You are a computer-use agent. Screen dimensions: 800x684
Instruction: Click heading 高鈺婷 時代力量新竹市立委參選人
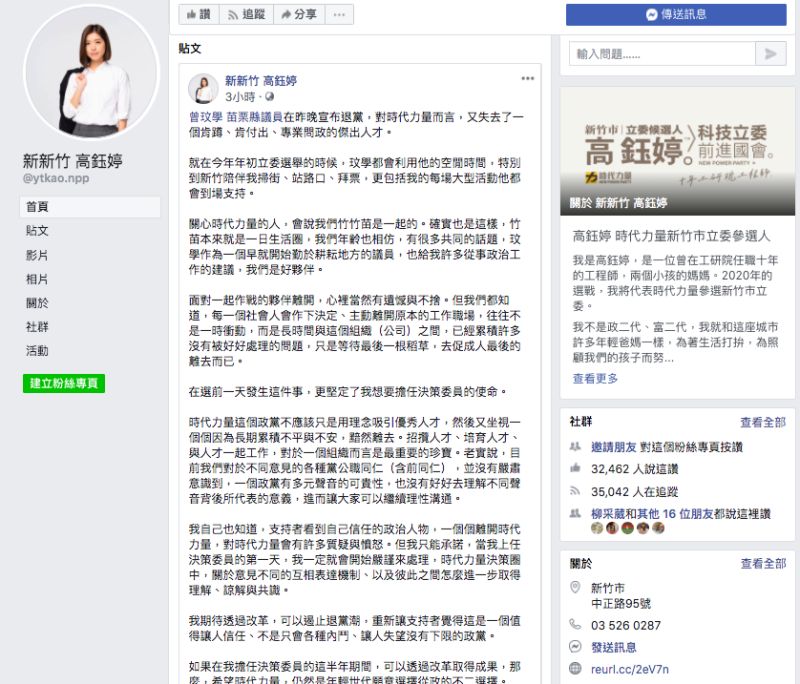coord(671,236)
